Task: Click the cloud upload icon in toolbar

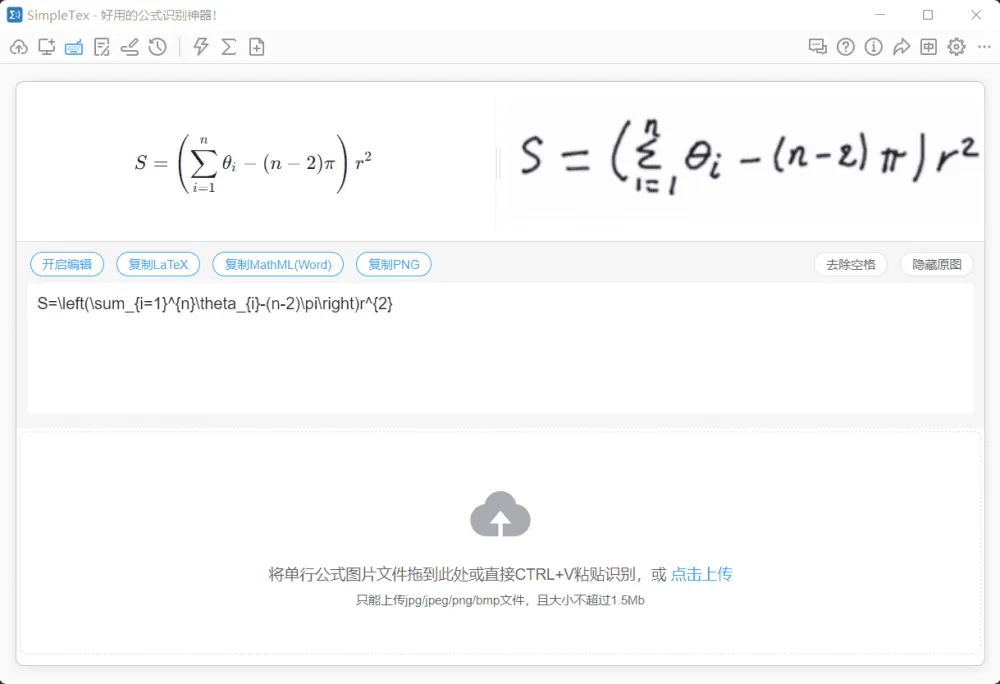Action: click(x=18, y=46)
